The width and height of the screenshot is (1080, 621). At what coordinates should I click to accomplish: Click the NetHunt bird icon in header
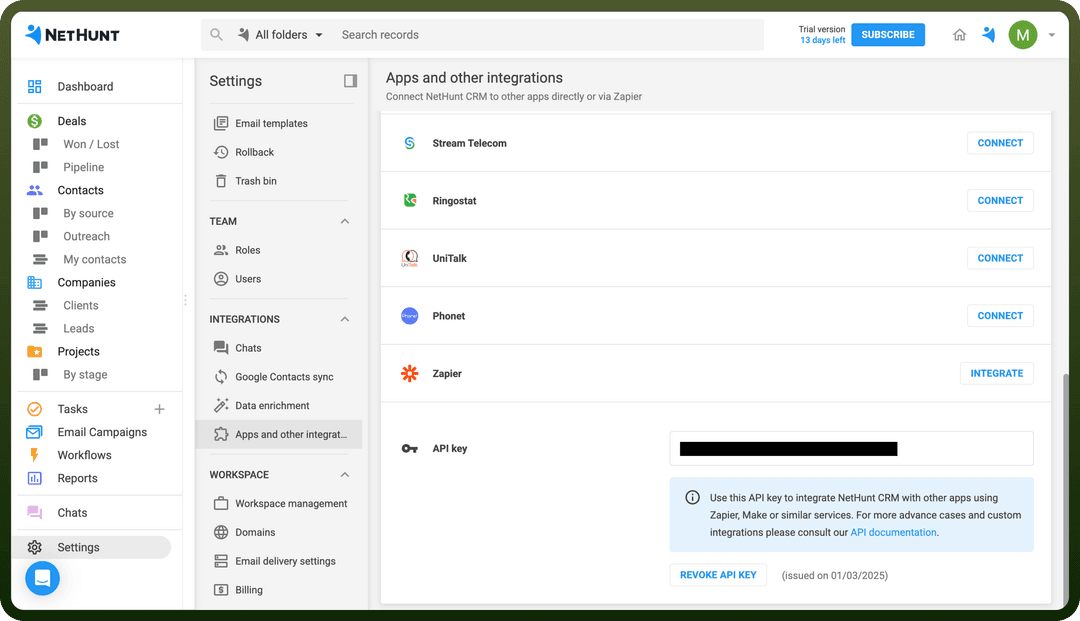point(988,34)
